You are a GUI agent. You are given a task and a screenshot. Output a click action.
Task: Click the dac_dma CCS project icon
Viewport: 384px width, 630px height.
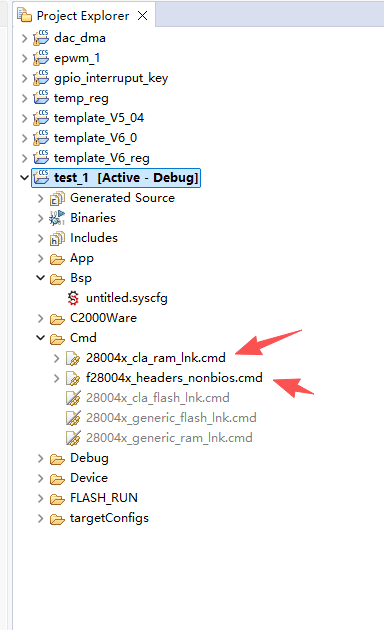pos(41,38)
